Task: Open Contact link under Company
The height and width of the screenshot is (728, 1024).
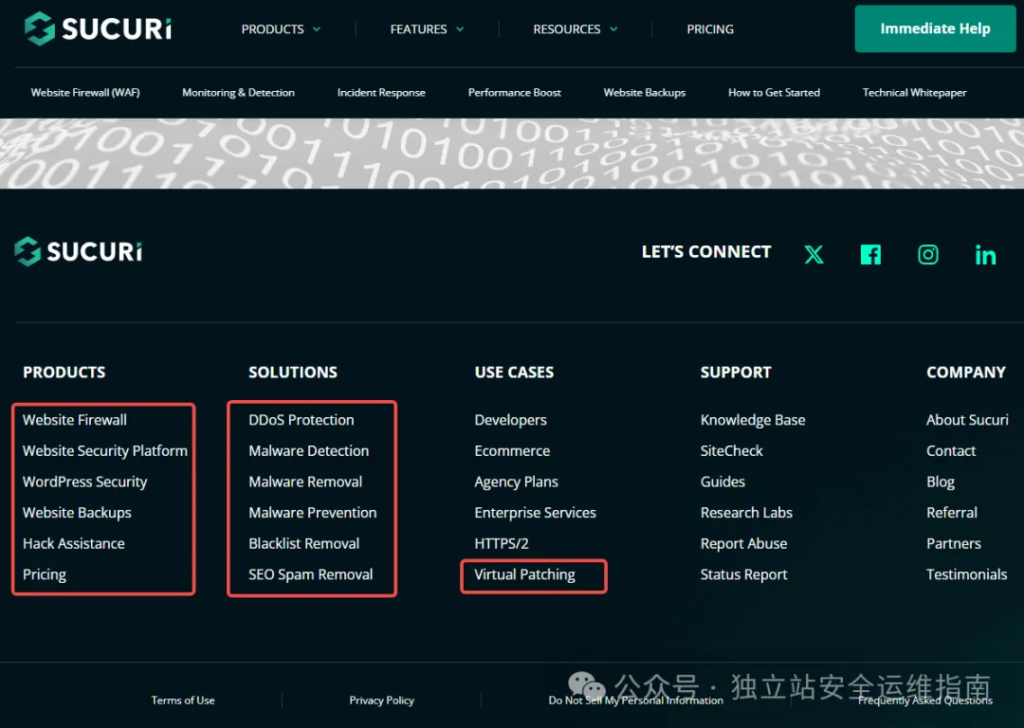Action: tap(951, 451)
